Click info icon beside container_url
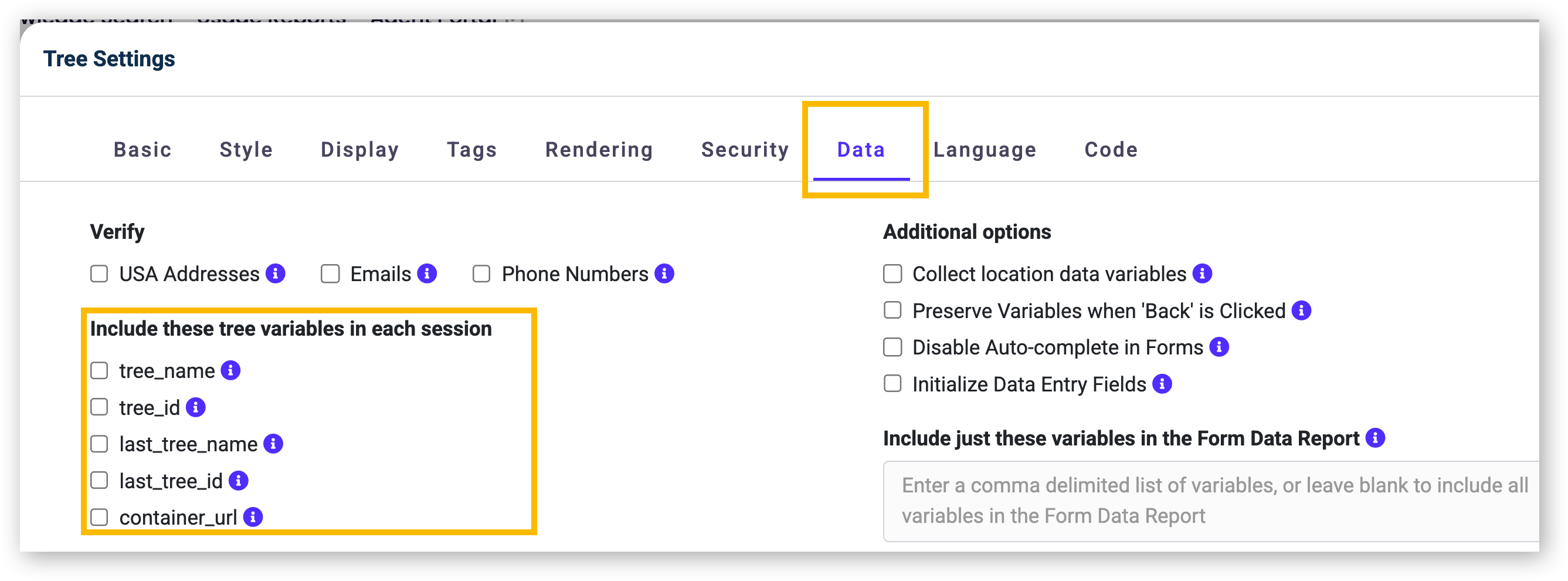 (x=253, y=516)
